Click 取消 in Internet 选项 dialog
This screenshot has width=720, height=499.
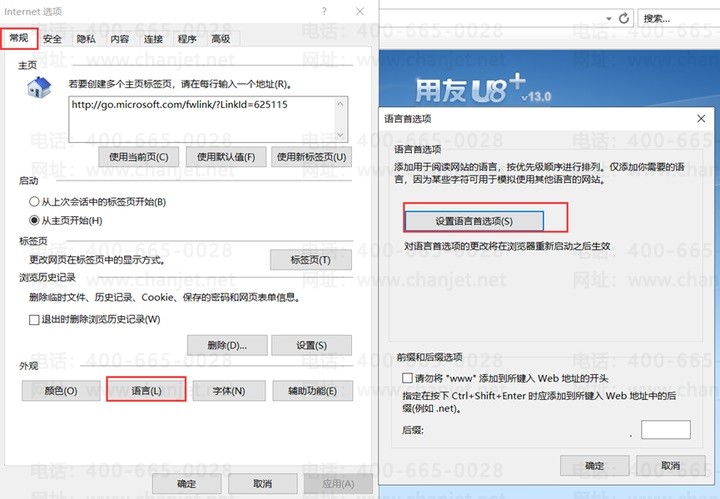tap(263, 483)
